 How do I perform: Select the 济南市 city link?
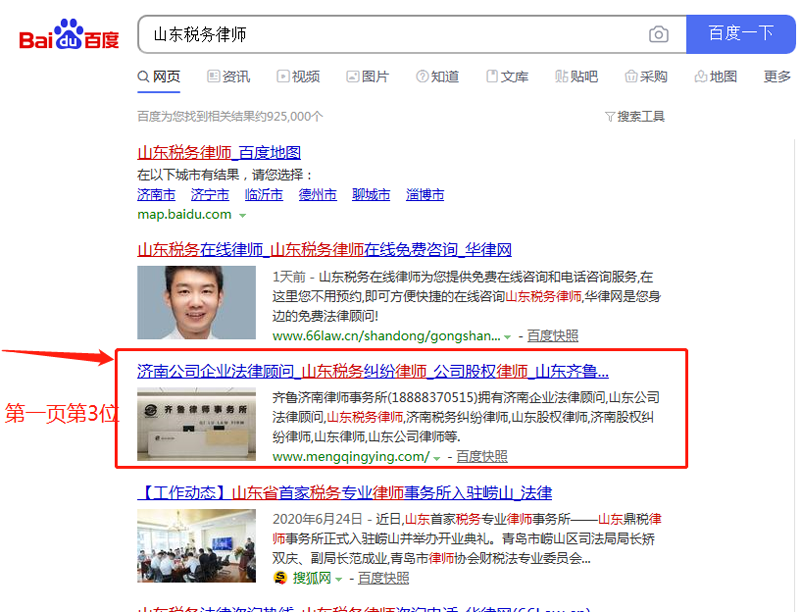[x=156, y=195]
